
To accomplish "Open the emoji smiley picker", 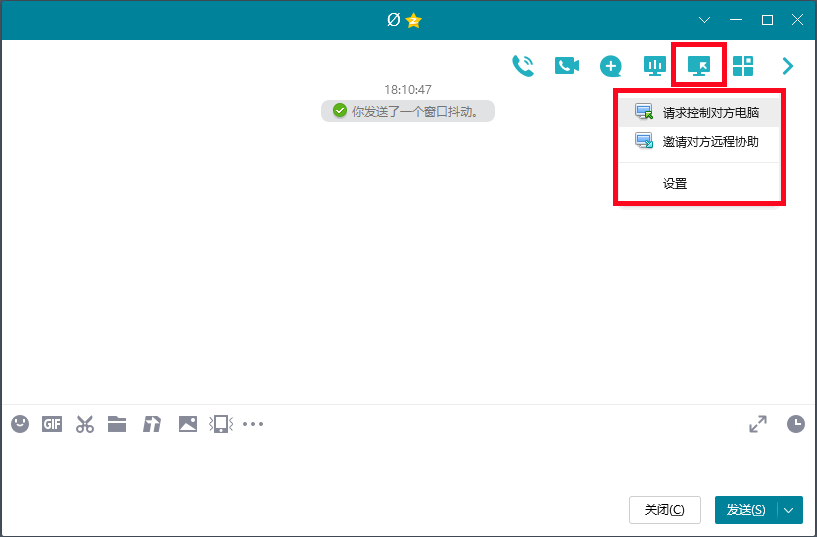I will [x=20, y=424].
